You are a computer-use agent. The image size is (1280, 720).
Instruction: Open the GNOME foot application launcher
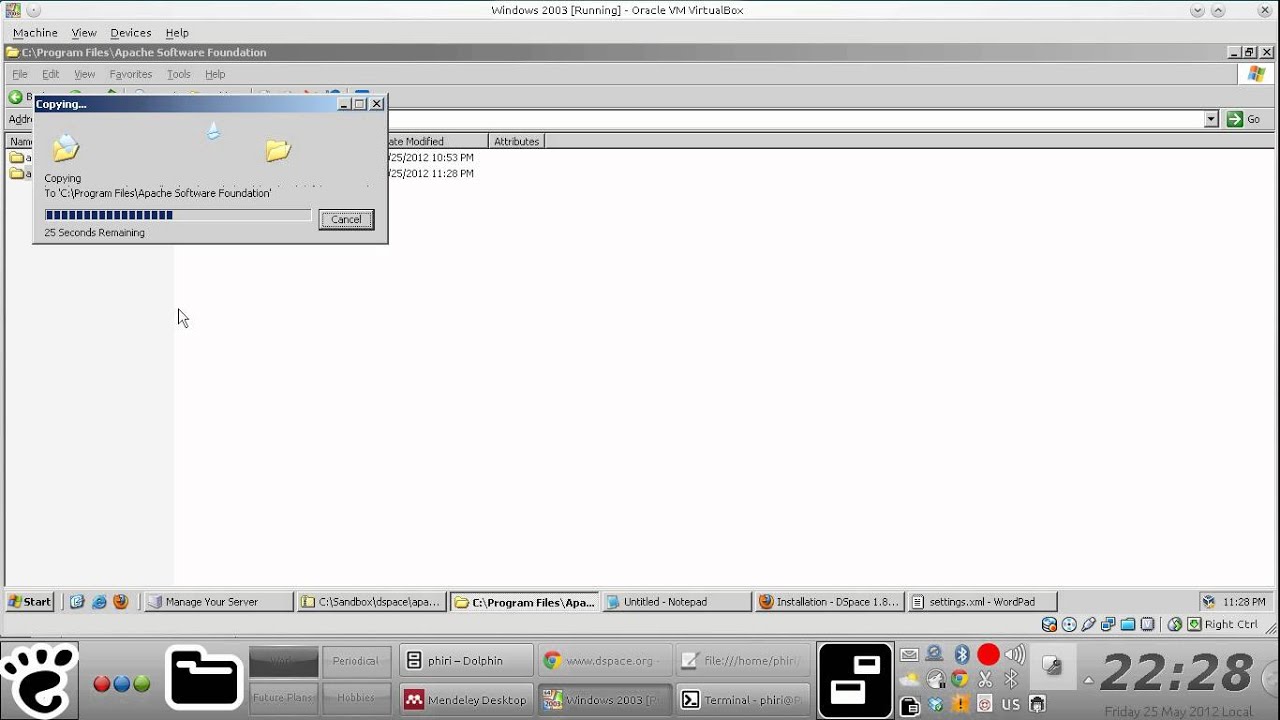coord(39,681)
